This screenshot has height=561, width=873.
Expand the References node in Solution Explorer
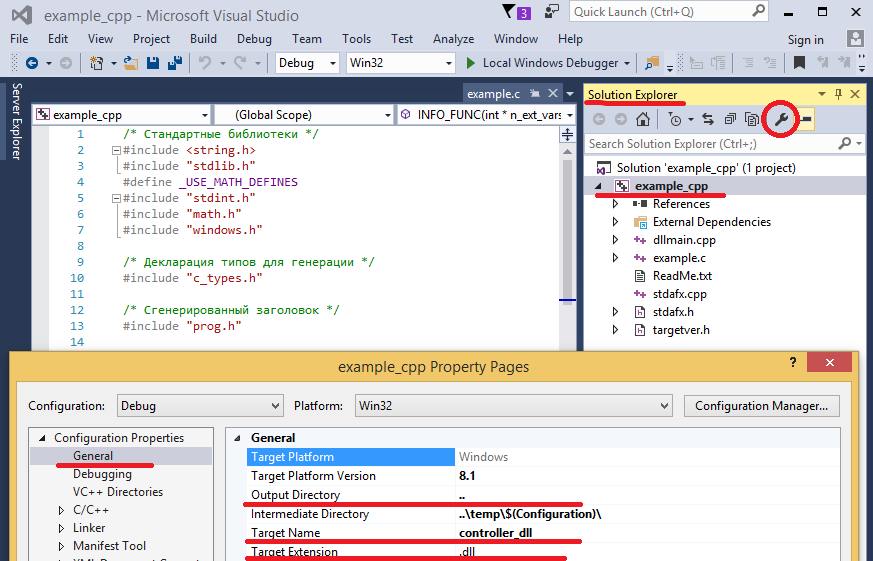click(616, 204)
